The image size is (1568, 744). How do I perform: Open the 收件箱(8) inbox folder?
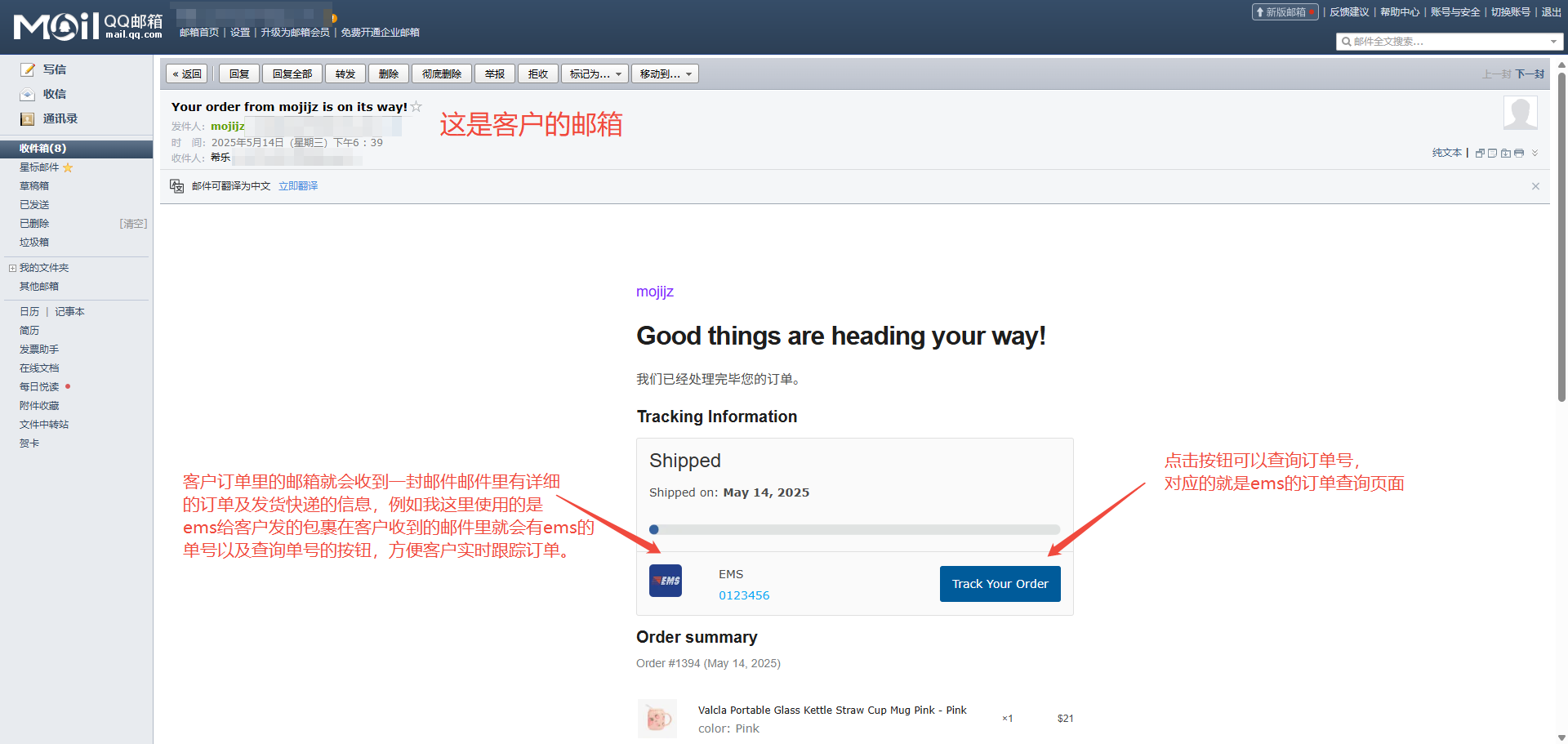(x=76, y=149)
